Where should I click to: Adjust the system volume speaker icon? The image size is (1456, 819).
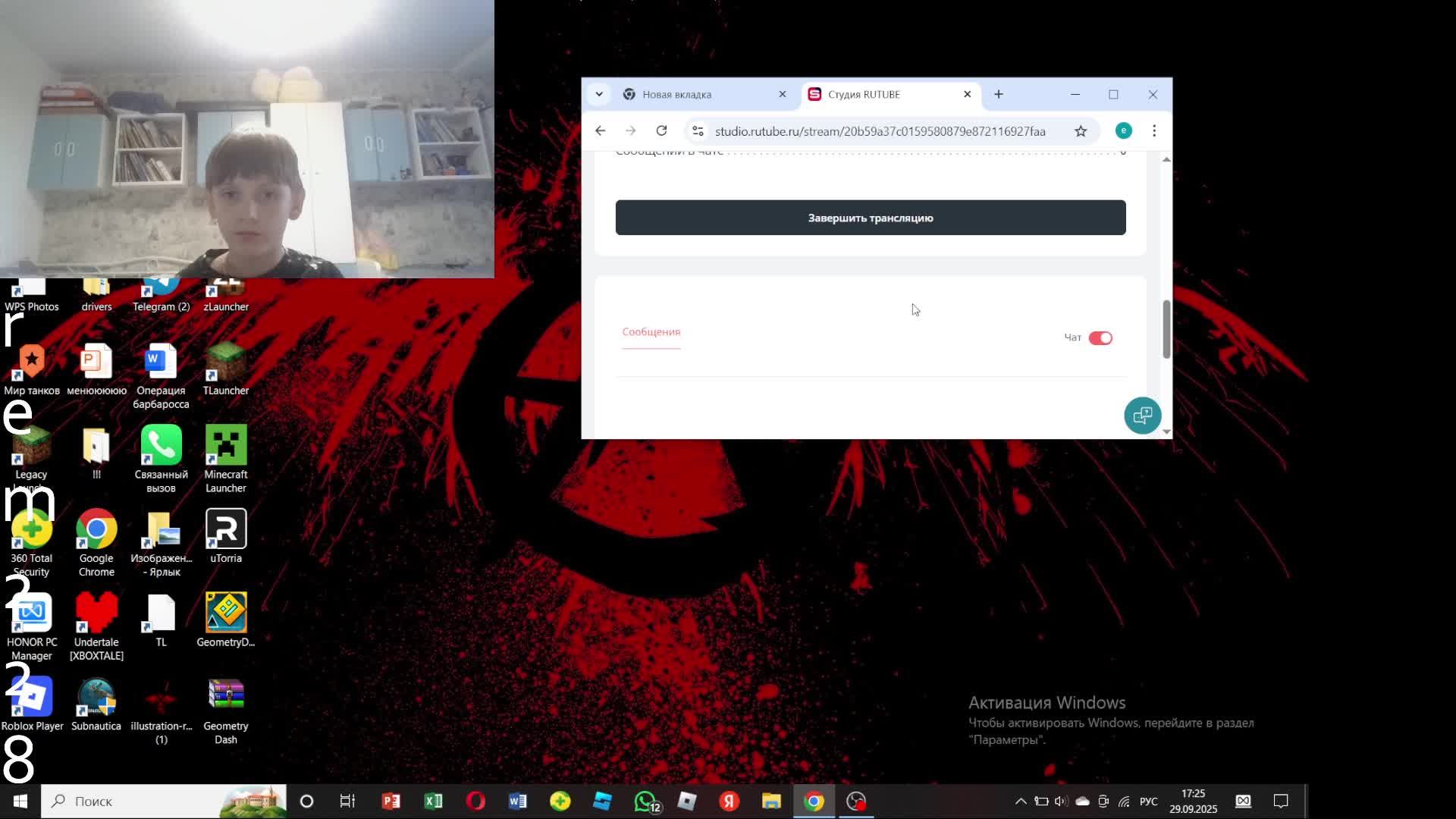pos(1061,801)
